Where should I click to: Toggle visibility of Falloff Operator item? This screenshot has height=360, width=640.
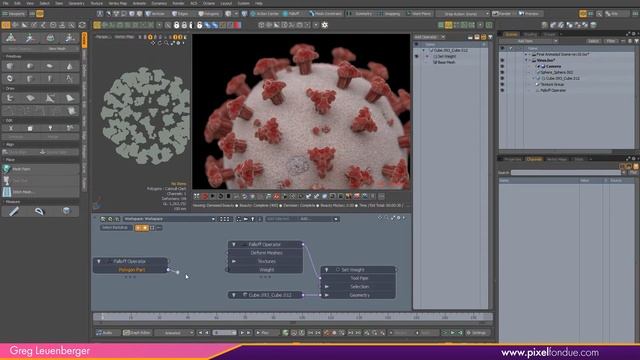pyautogui.click(x=502, y=90)
